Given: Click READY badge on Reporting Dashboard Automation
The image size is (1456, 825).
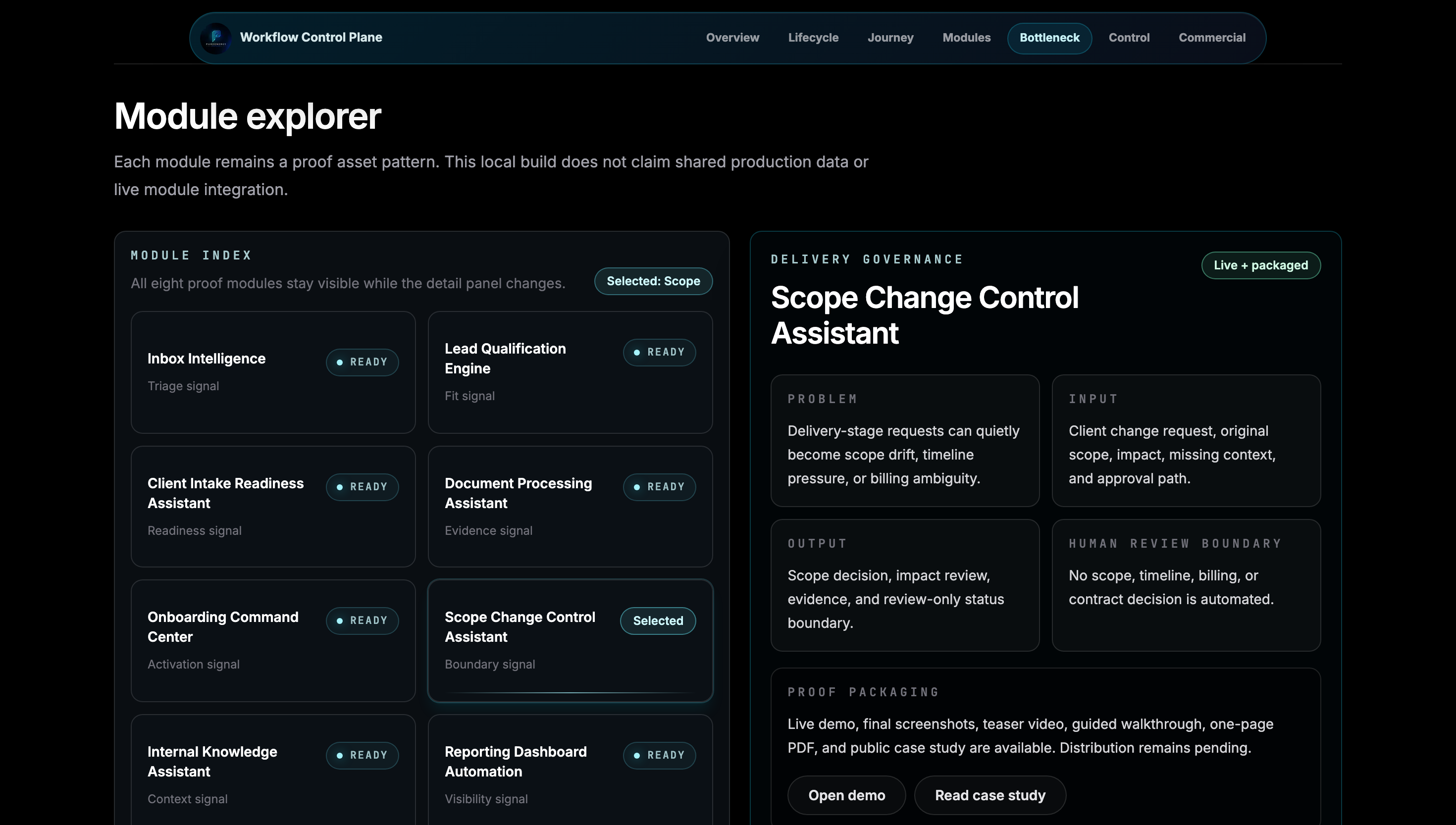Looking at the screenshot, I should click(x=660, y=755).
